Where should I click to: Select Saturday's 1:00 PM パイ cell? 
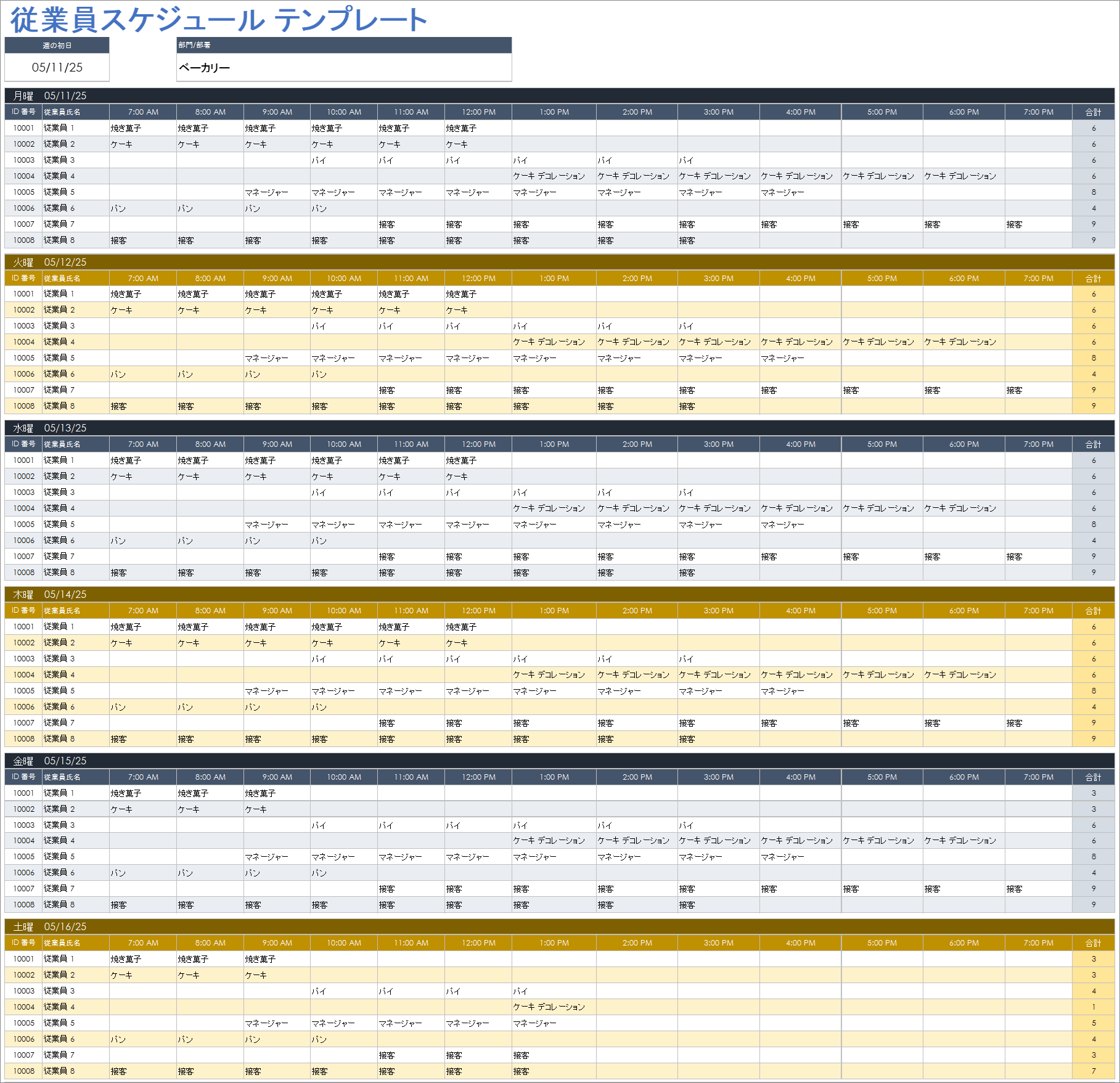coord(553,991)
